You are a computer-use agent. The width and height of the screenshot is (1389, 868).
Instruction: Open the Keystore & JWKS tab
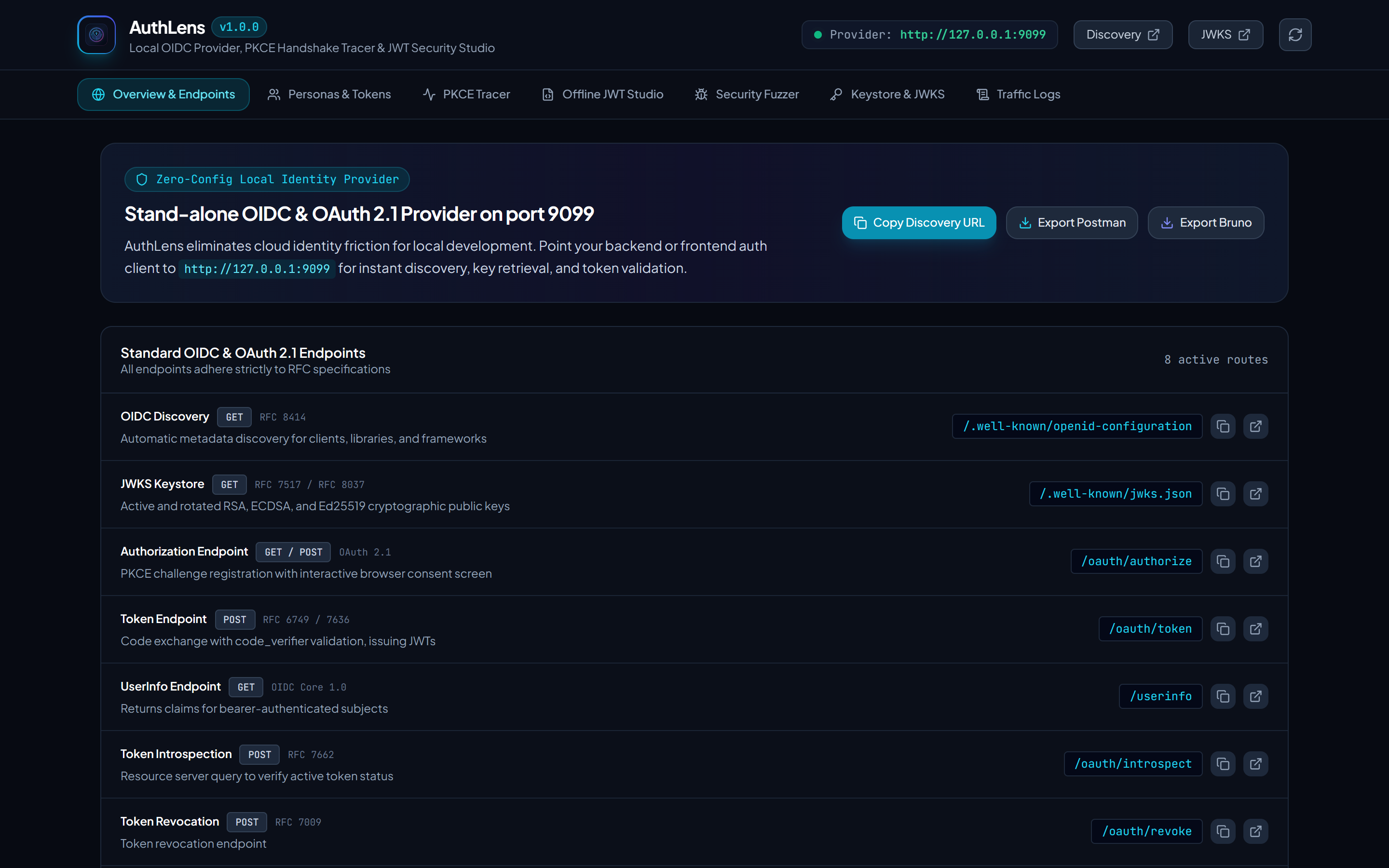[x=887, y=94]
